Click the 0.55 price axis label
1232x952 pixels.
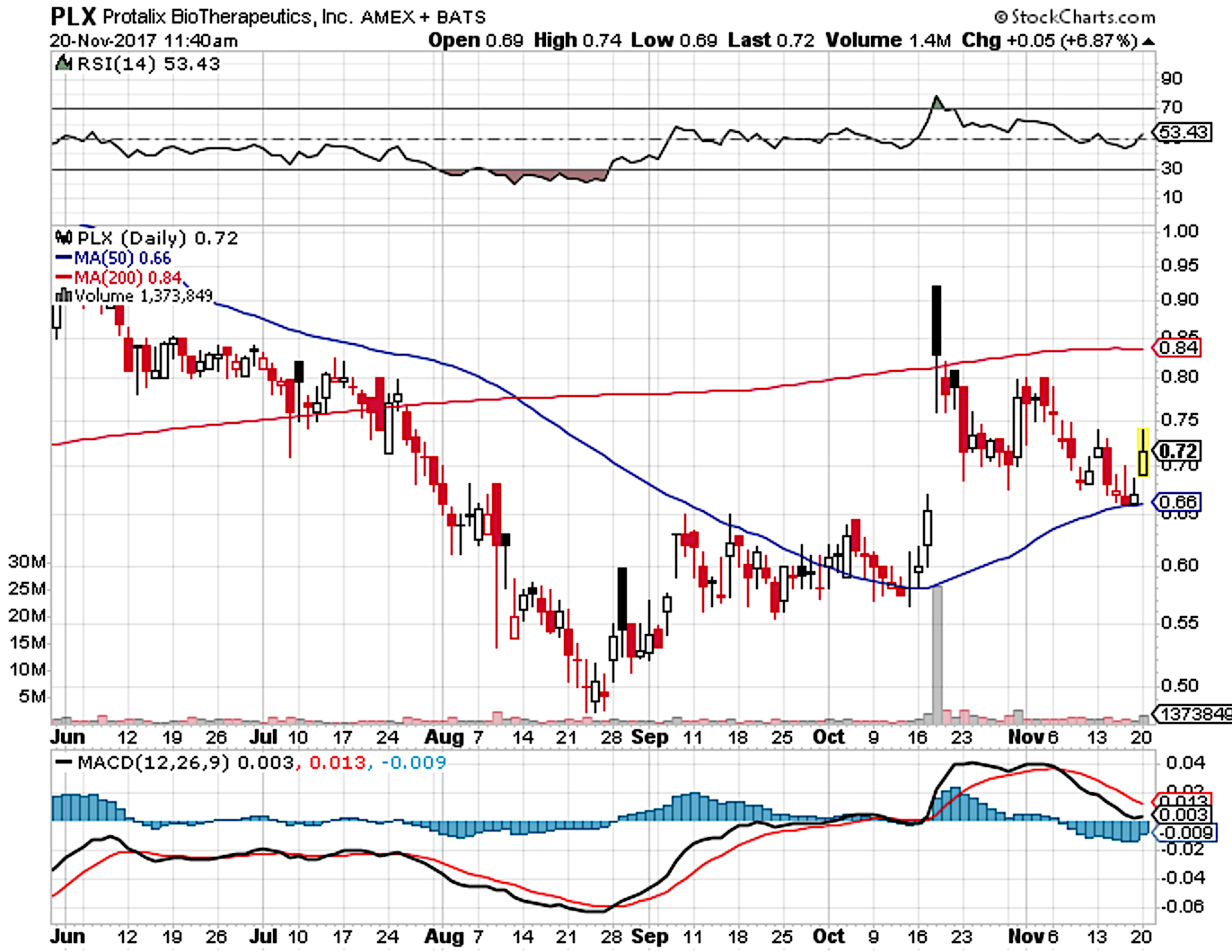(x=1180, y=622)
